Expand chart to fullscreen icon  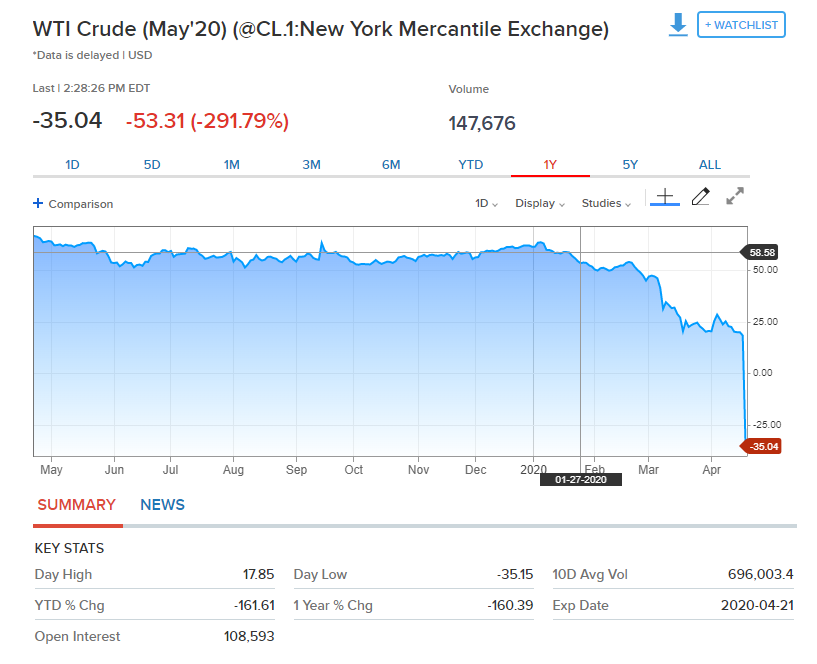point(735,196)
